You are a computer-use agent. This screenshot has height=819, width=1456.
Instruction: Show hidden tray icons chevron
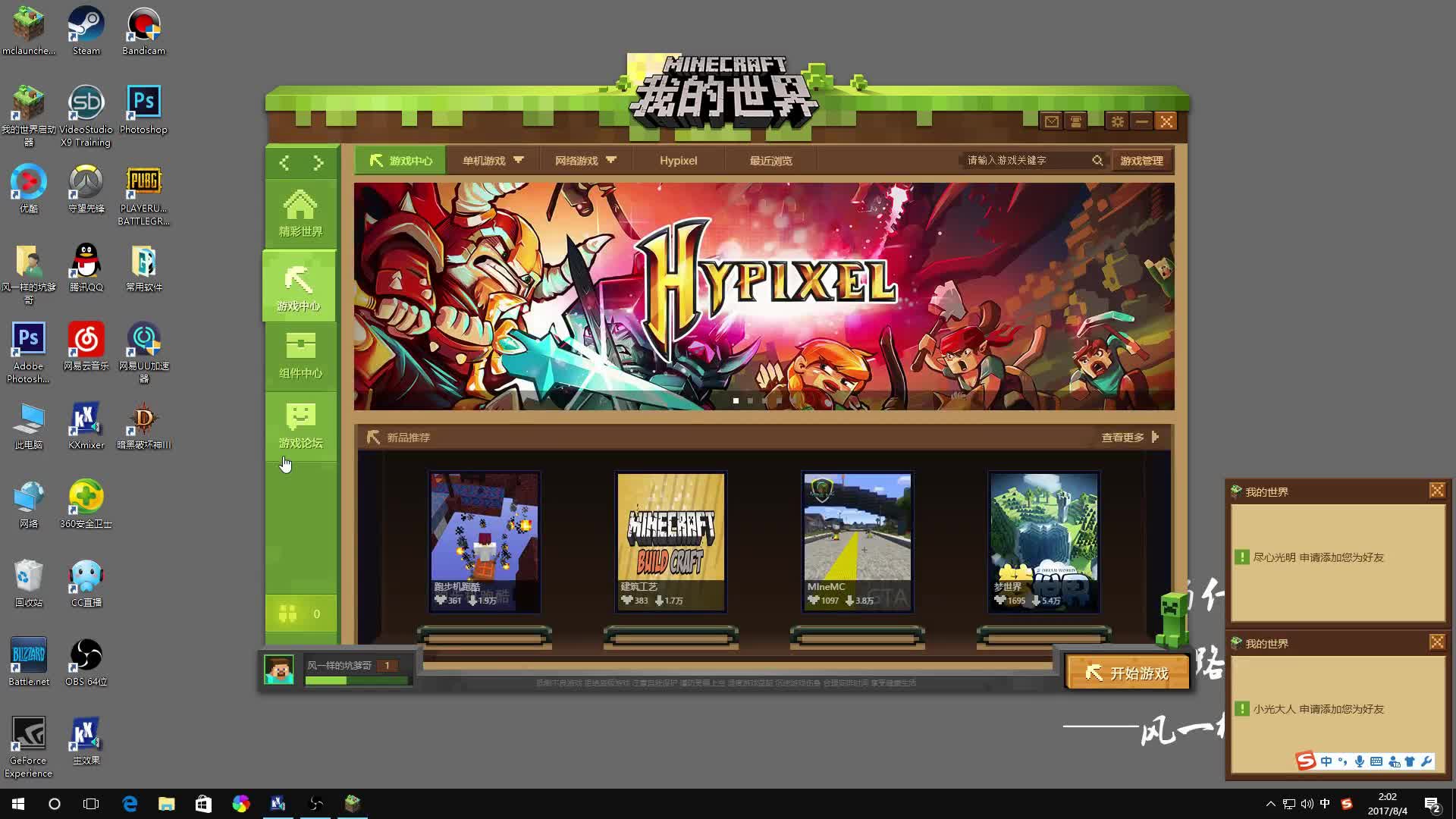click(x=1270, y=804)
